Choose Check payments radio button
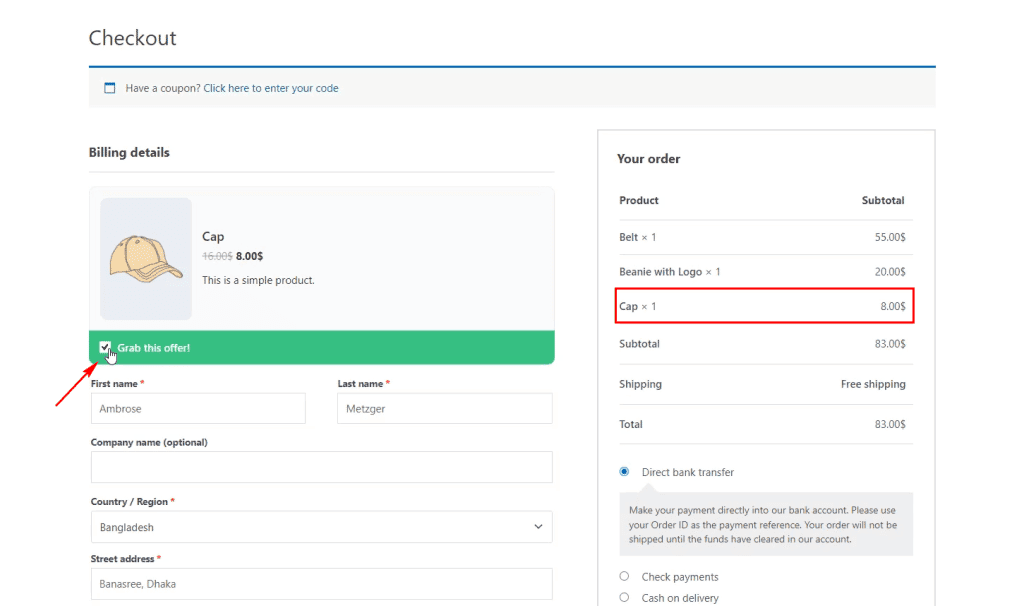Screen dimensions: 1024x606 [625, 577]
